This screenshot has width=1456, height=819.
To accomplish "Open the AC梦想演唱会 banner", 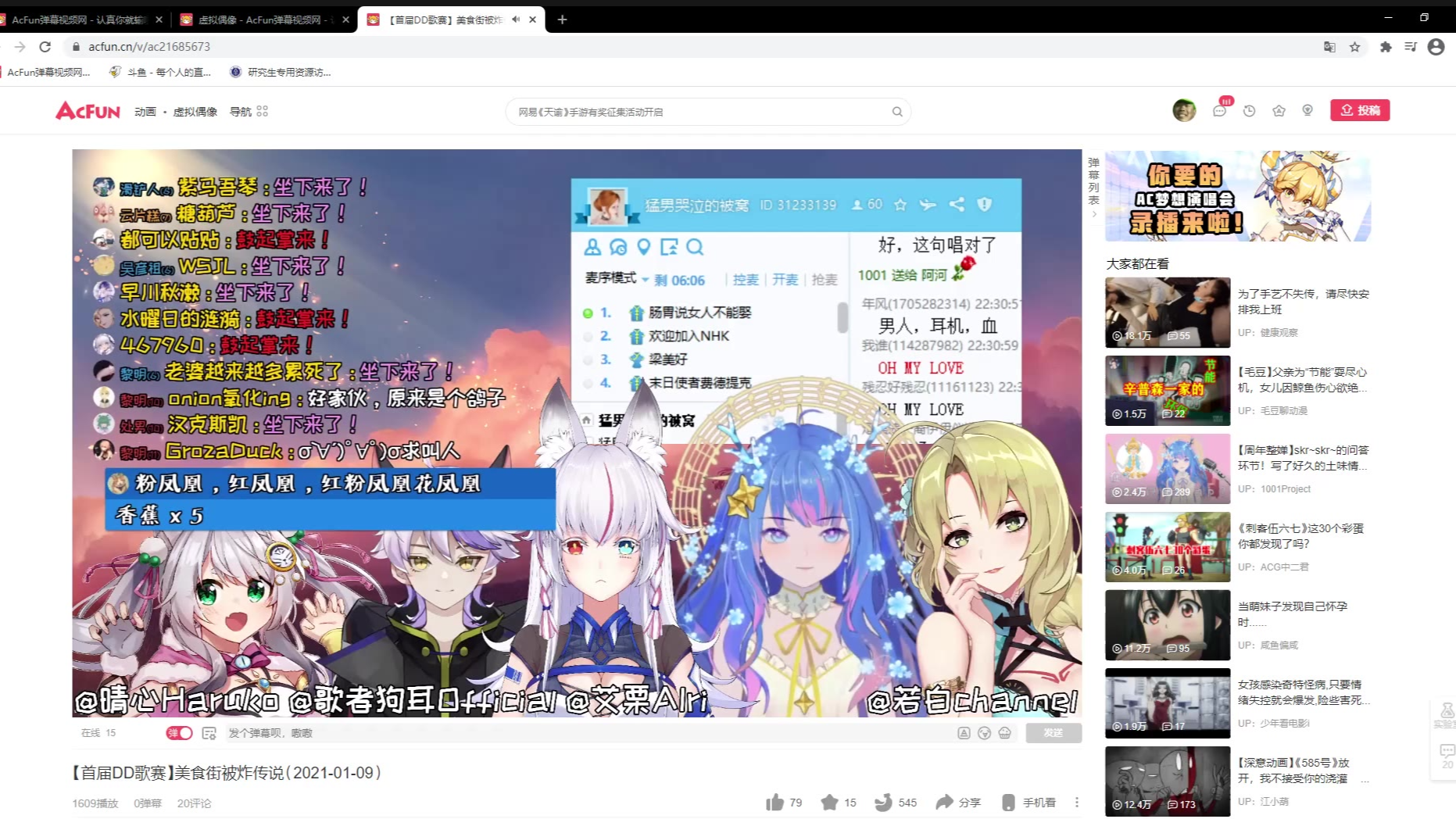I will click(1238, 196).
